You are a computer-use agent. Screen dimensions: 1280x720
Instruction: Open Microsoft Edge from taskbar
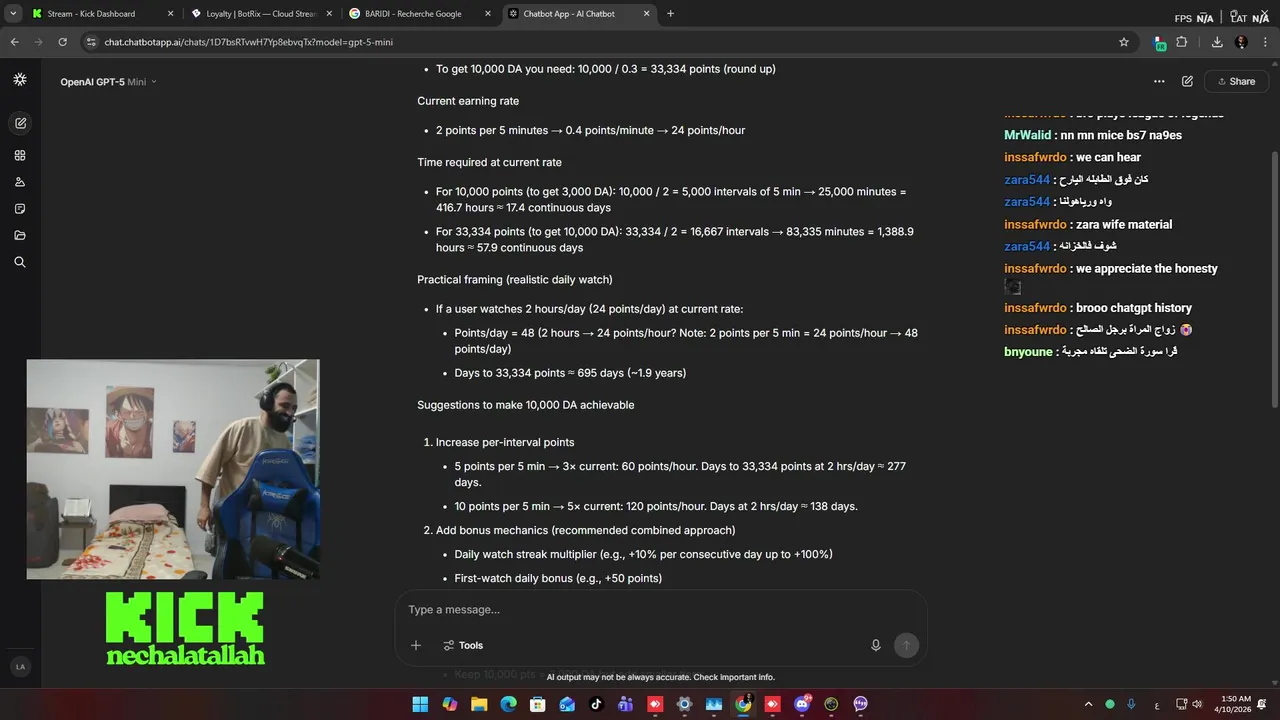tap(508, 704)
